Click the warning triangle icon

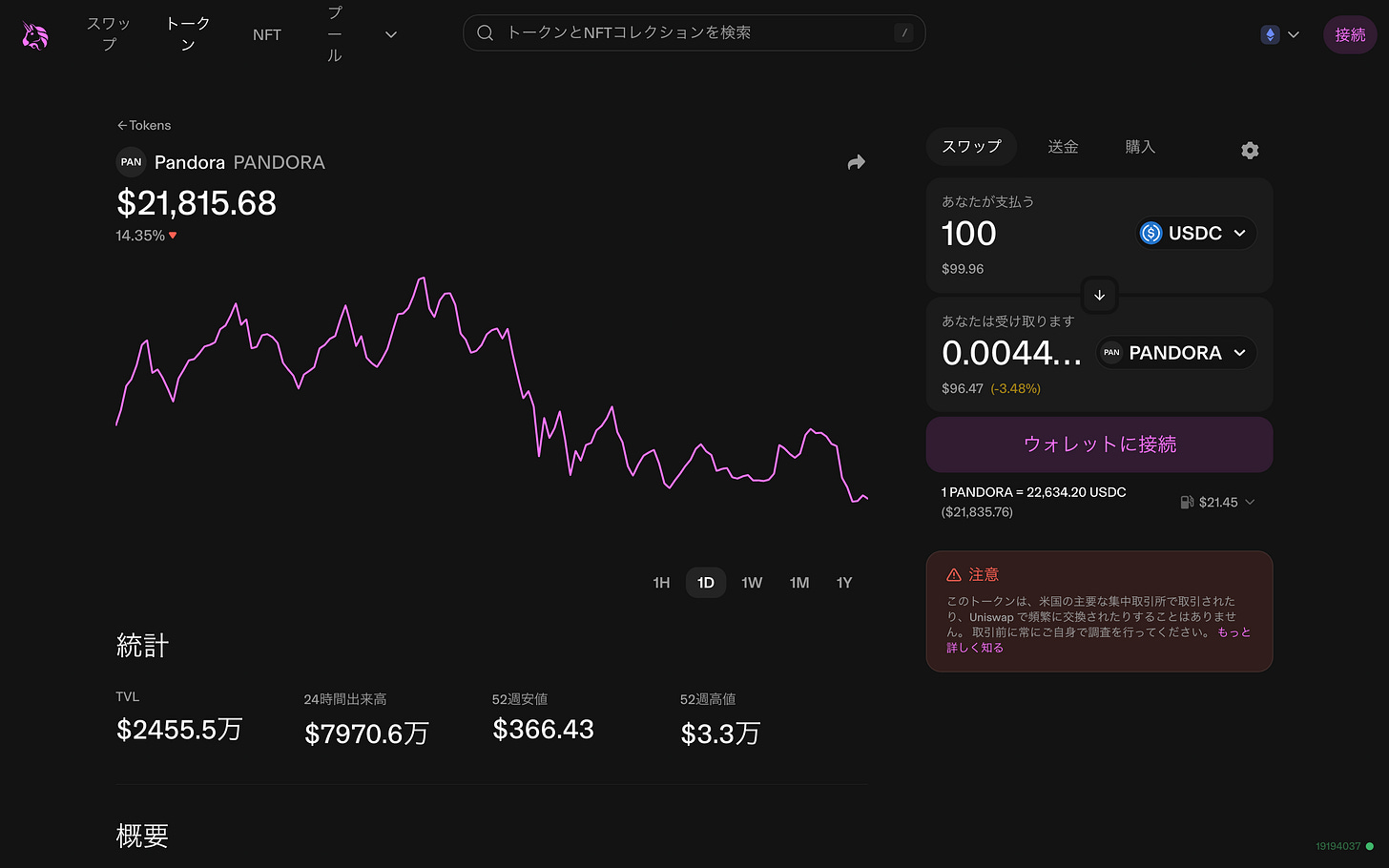point(954,575)
